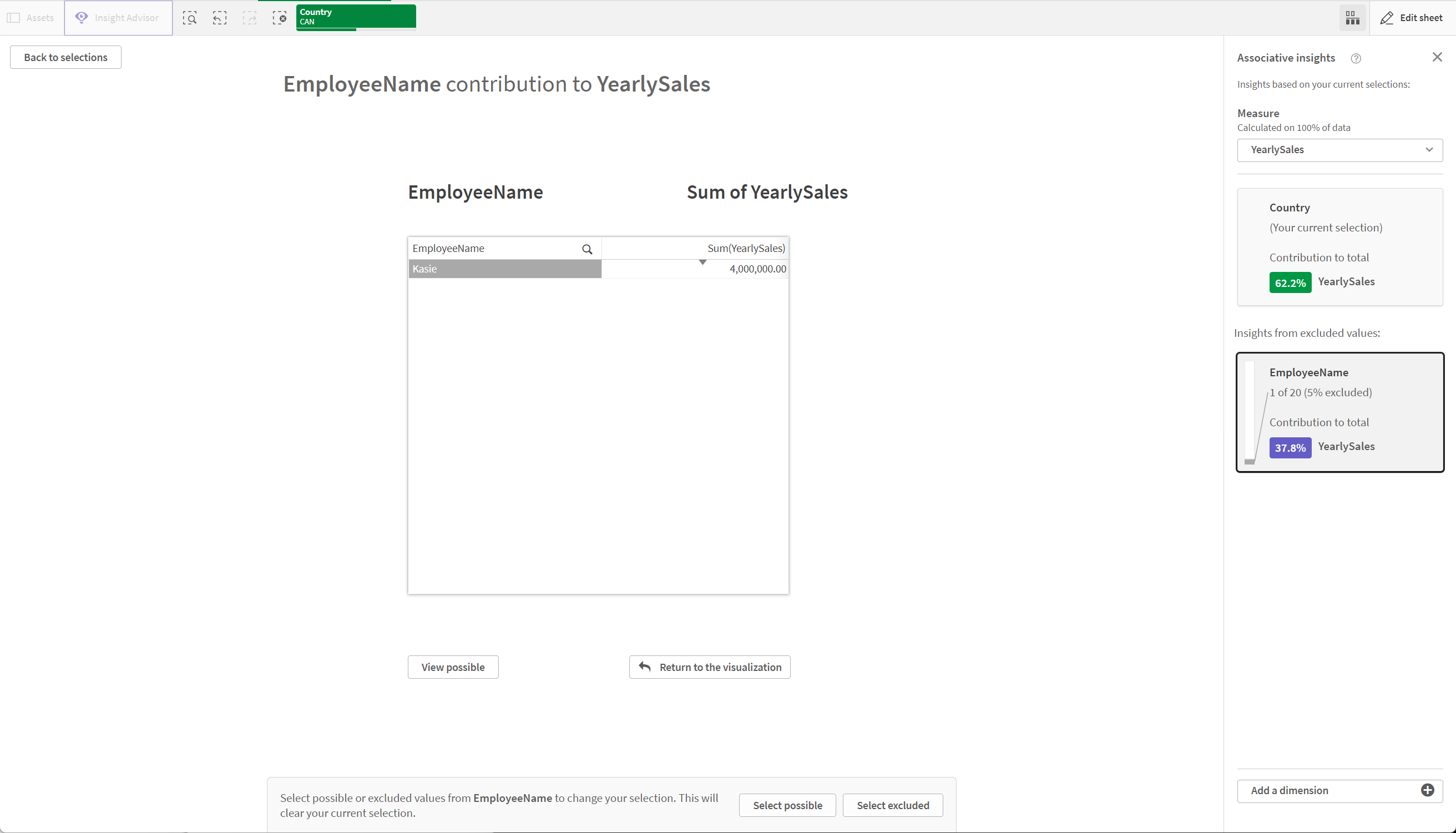Click the Select possible button
1456x833 pixels.
pos(788,805)
